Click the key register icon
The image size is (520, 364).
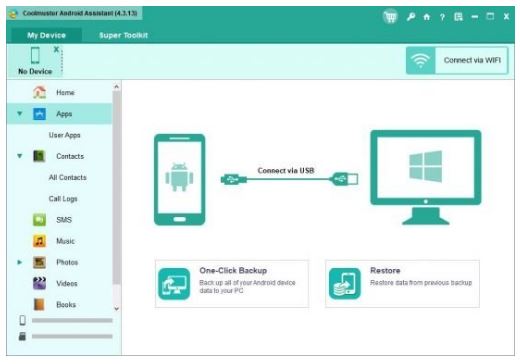tap(411, 17)
